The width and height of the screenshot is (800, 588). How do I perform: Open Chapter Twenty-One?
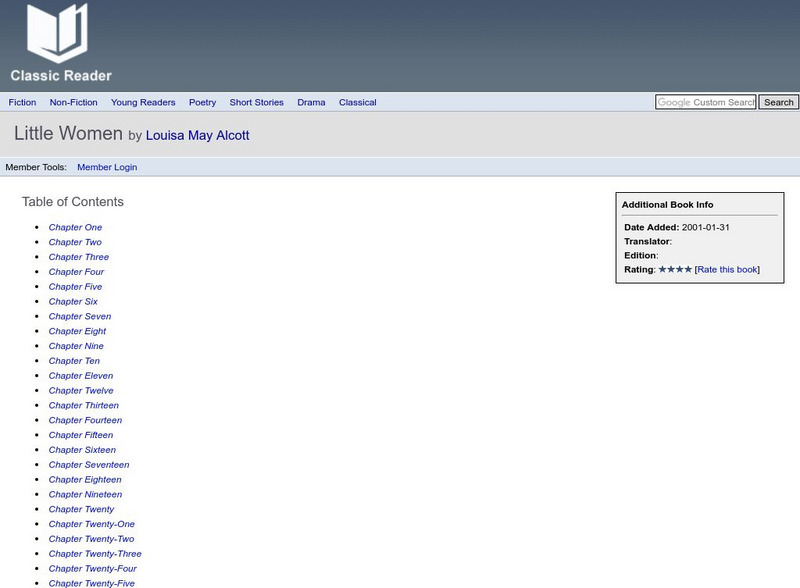click(x=92, y=524)
